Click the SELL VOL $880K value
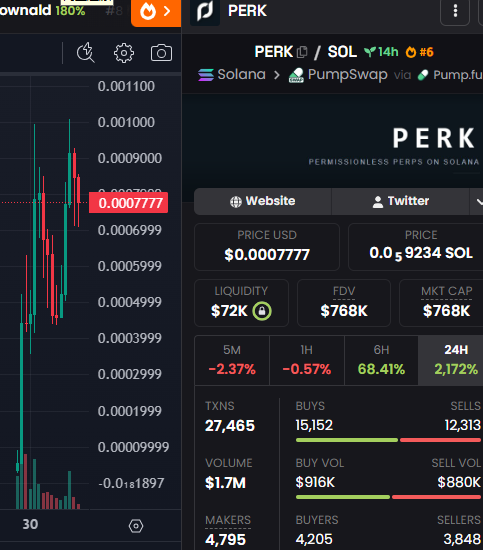The height and width of the screenshot is (550, 483). [x=459, y=482]
